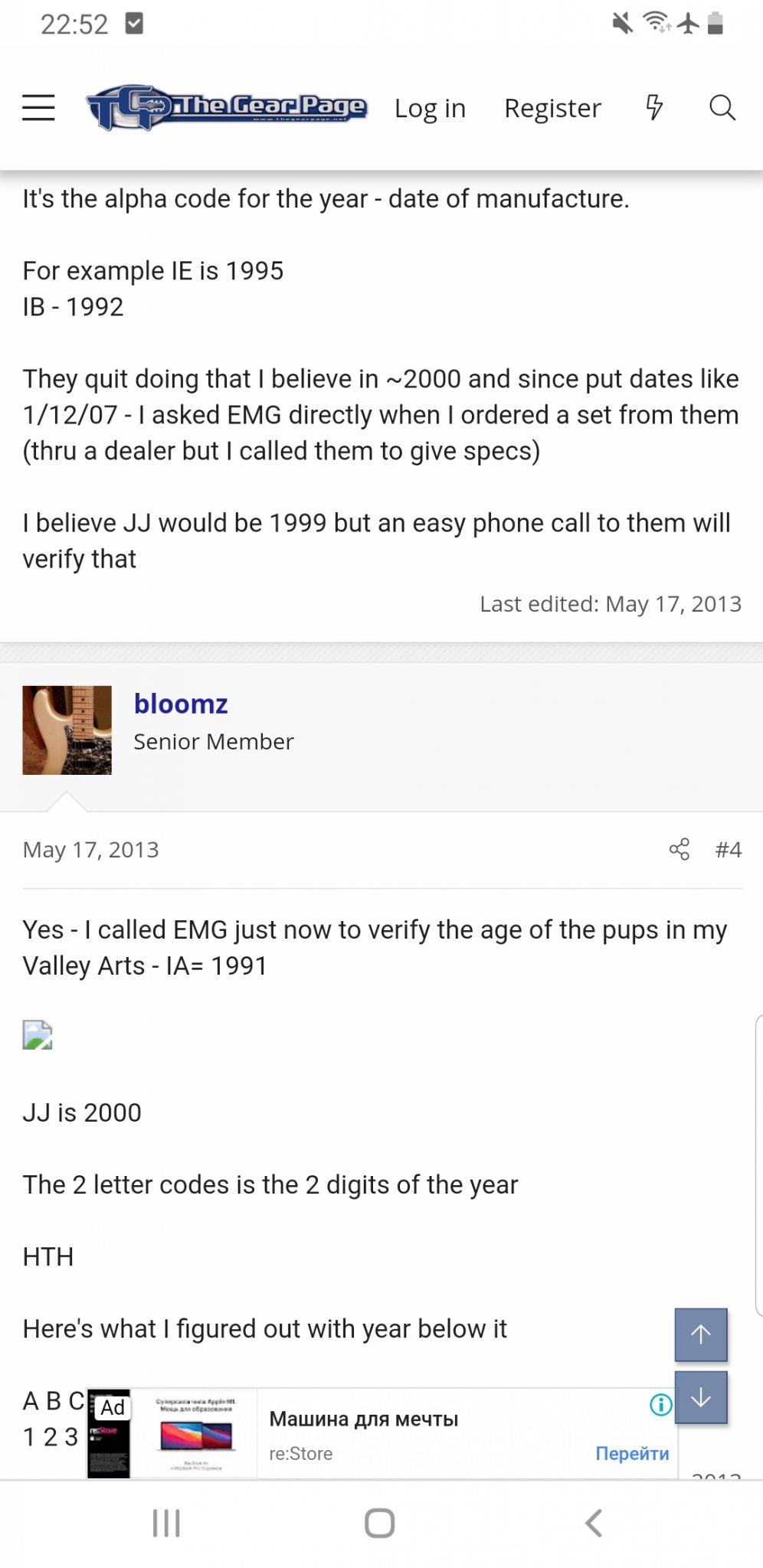Open the forum search
Image resolution: width=763 pixels, height=1568 pixels.
pos(722,108)
